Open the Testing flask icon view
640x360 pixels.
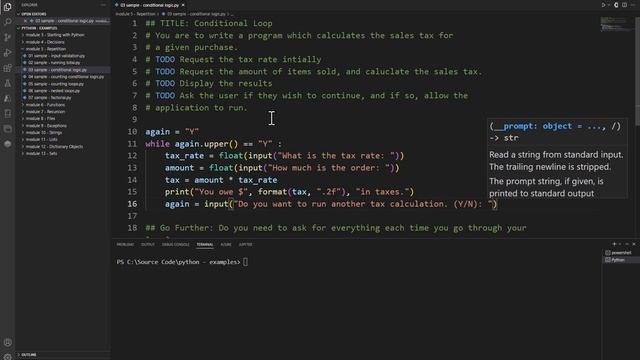(x=7, y=83)
